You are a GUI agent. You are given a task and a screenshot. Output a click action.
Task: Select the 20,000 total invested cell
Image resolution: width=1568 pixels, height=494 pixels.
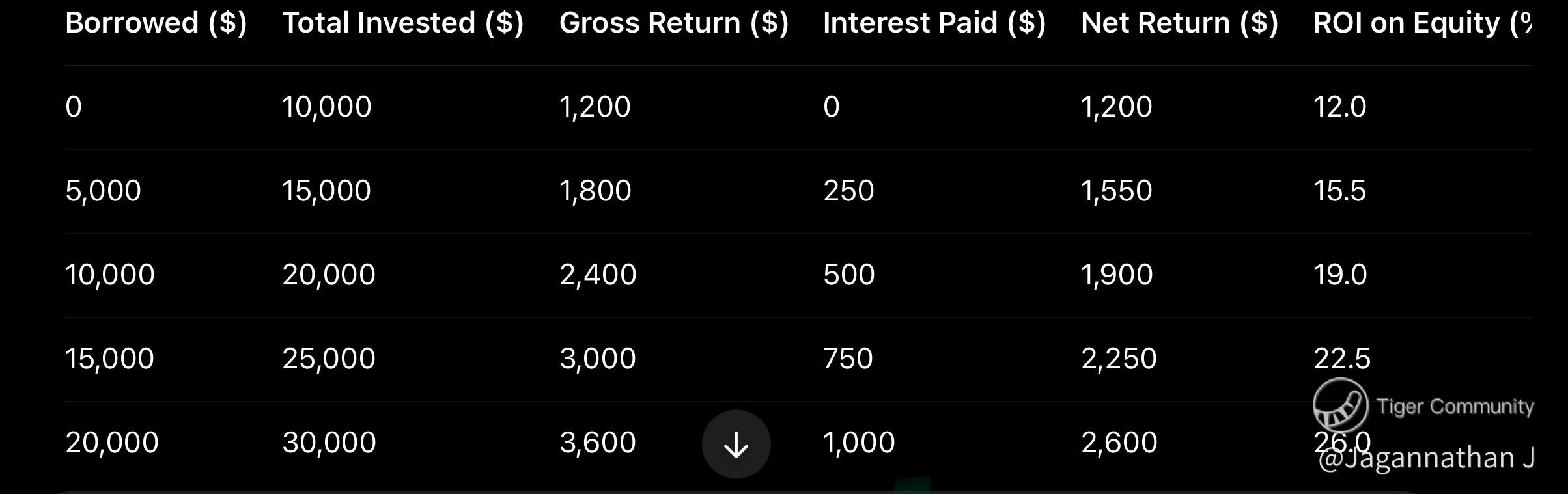pyautogui.click(x=329, y=275)
